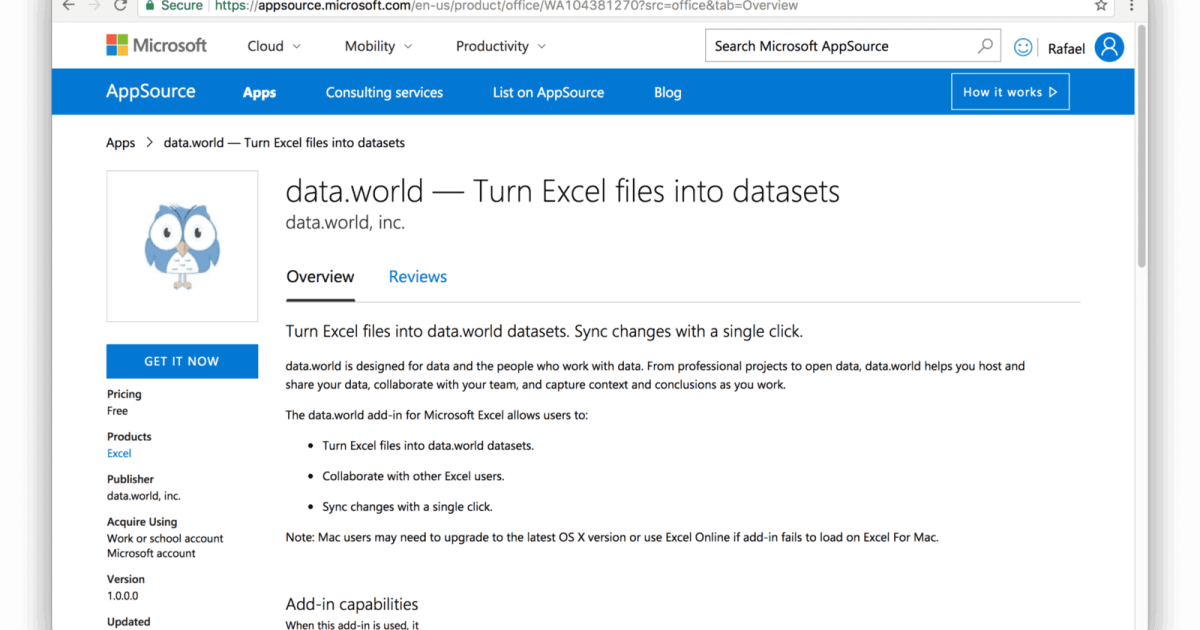Click the GET IT NOW button
Image resolution: width=1200 pixels, height=630 pixels.
coord(182,361)
